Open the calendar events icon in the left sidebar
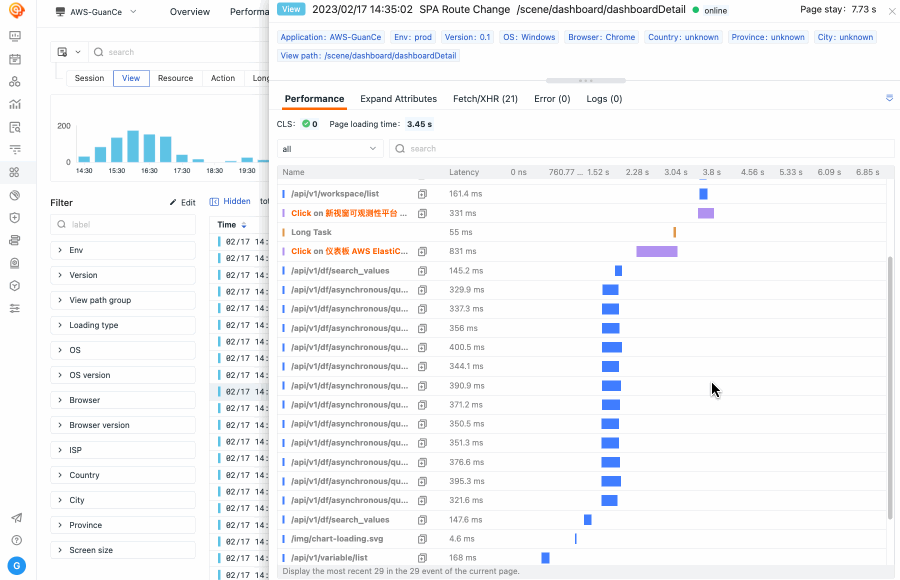This screenshot has width=900, height=580. [x=15, y=59]
